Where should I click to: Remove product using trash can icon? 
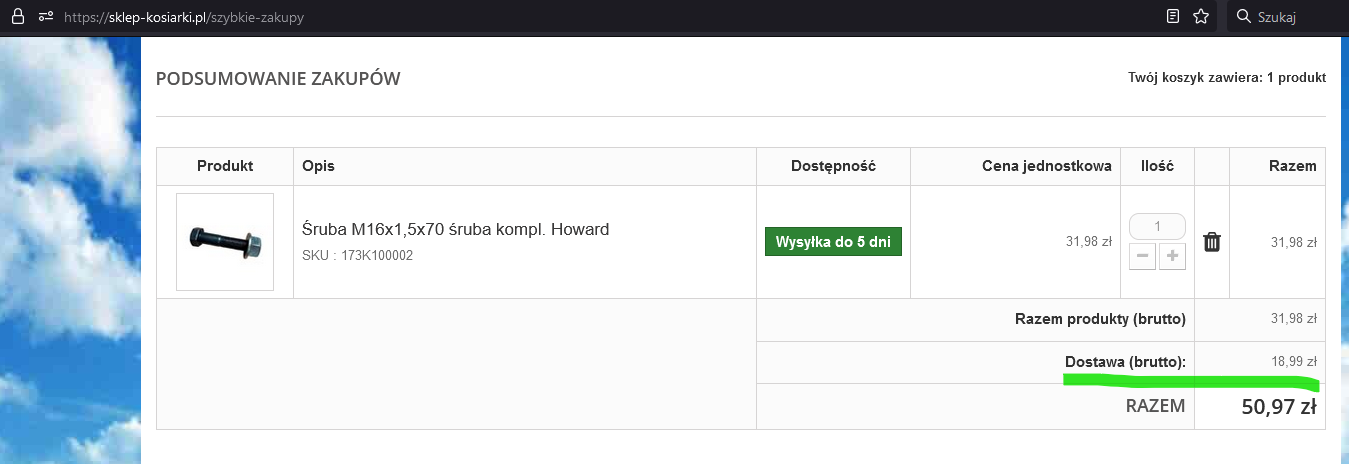pos(1212,242)
